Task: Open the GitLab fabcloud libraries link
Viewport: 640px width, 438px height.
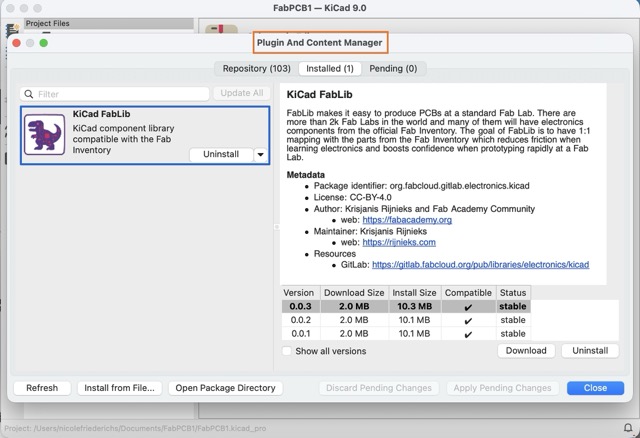Action: click(480, 265)
